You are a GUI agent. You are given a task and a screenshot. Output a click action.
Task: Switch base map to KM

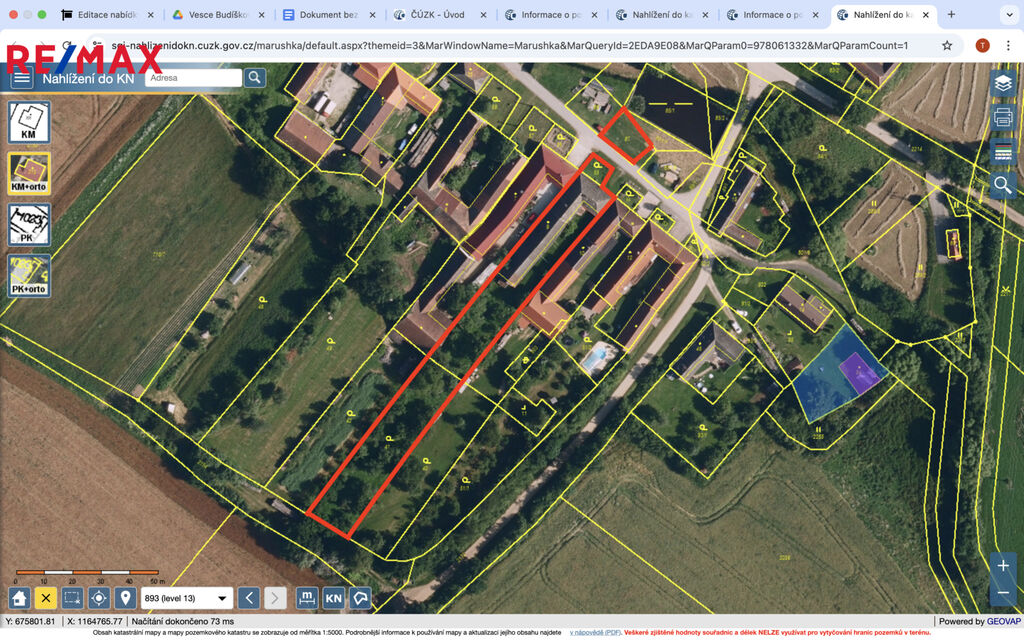[x=28, y=122]
